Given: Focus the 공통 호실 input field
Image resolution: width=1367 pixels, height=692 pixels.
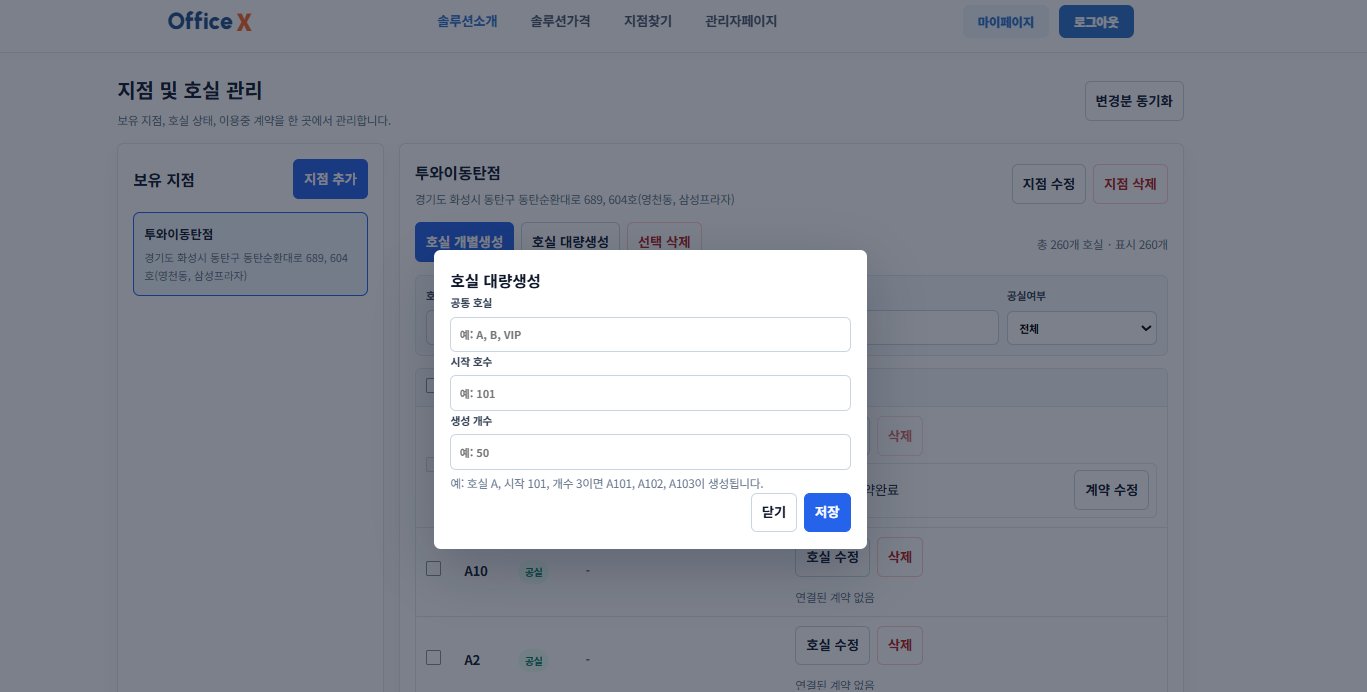Looking at the screenshot, I should coord(650,335).
